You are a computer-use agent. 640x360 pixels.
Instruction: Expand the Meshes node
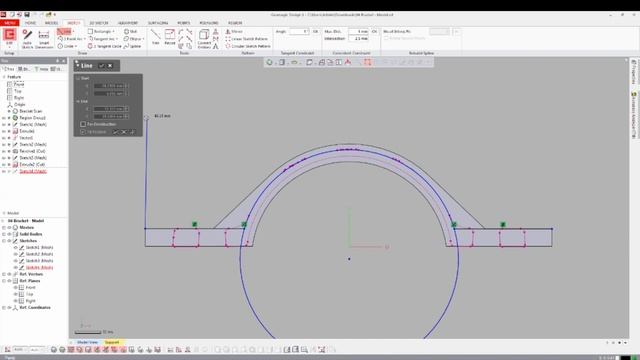click(x=4, y=227)
